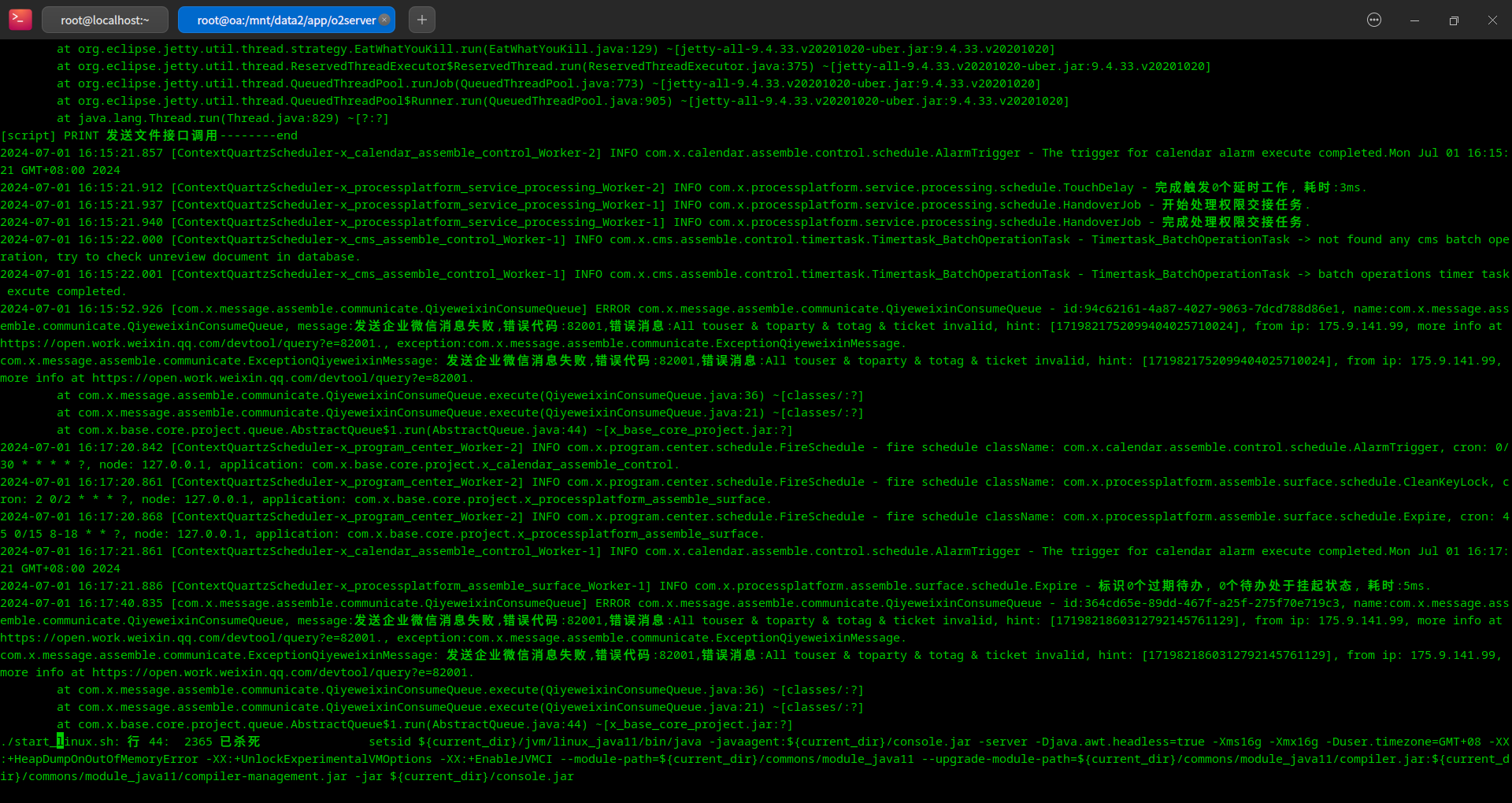This screenshot has height=803, width=1512.
Task: Click the "-Xms16g" JVM option
Action: (x=1236, y=742)
